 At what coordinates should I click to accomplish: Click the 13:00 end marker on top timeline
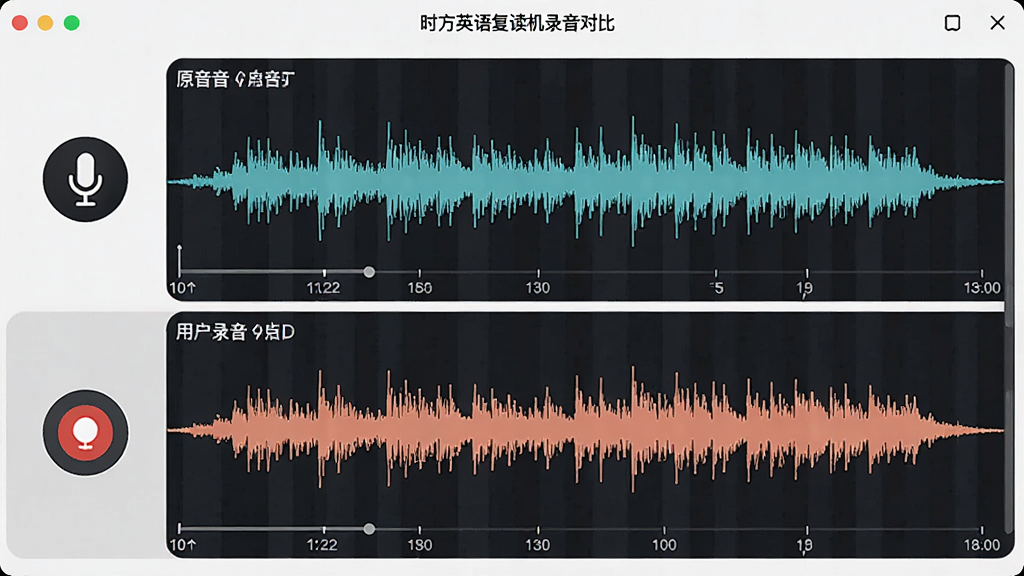coord(982,287)
